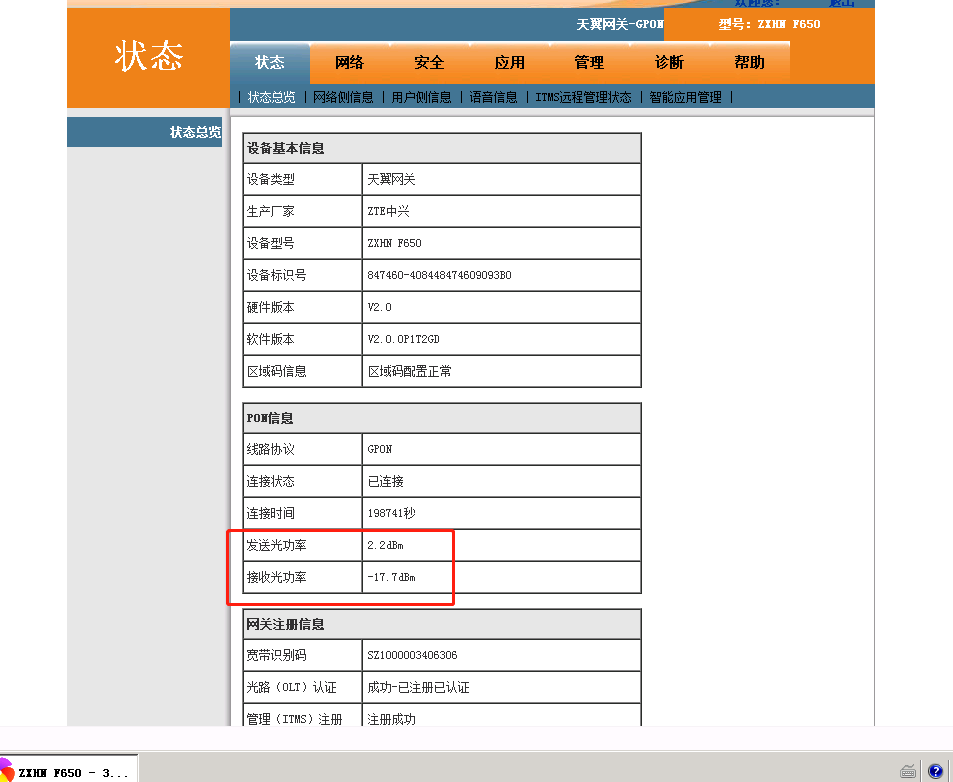Open the 网络侧信息 submenu link
This screenshot has height=782, width=953.
[343, 97]
